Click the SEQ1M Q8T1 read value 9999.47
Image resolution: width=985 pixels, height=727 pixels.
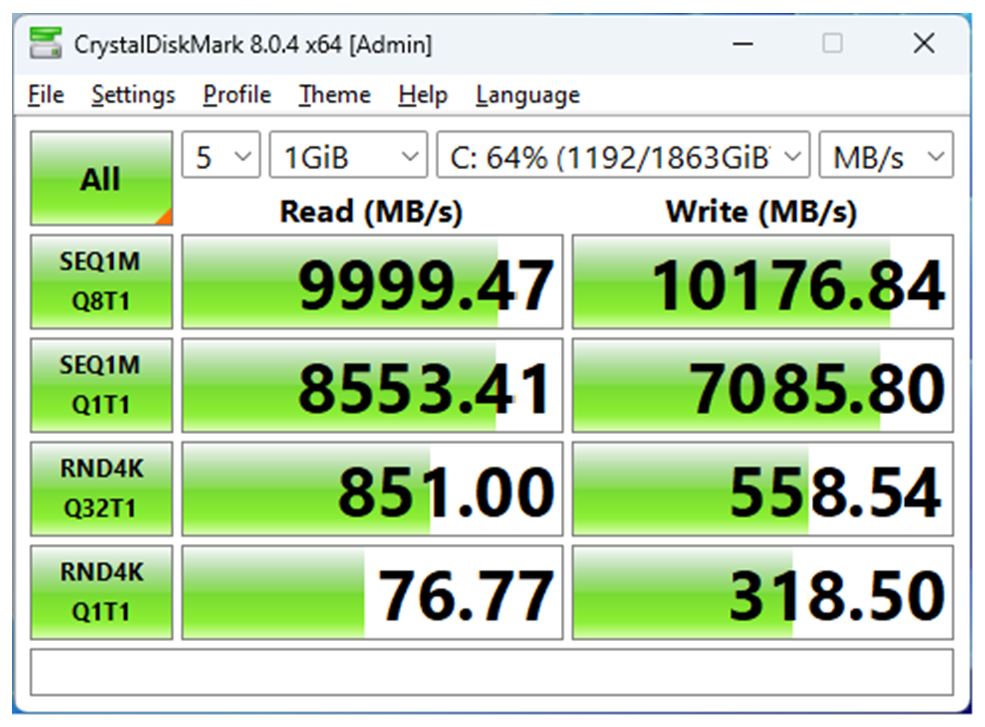373,282
